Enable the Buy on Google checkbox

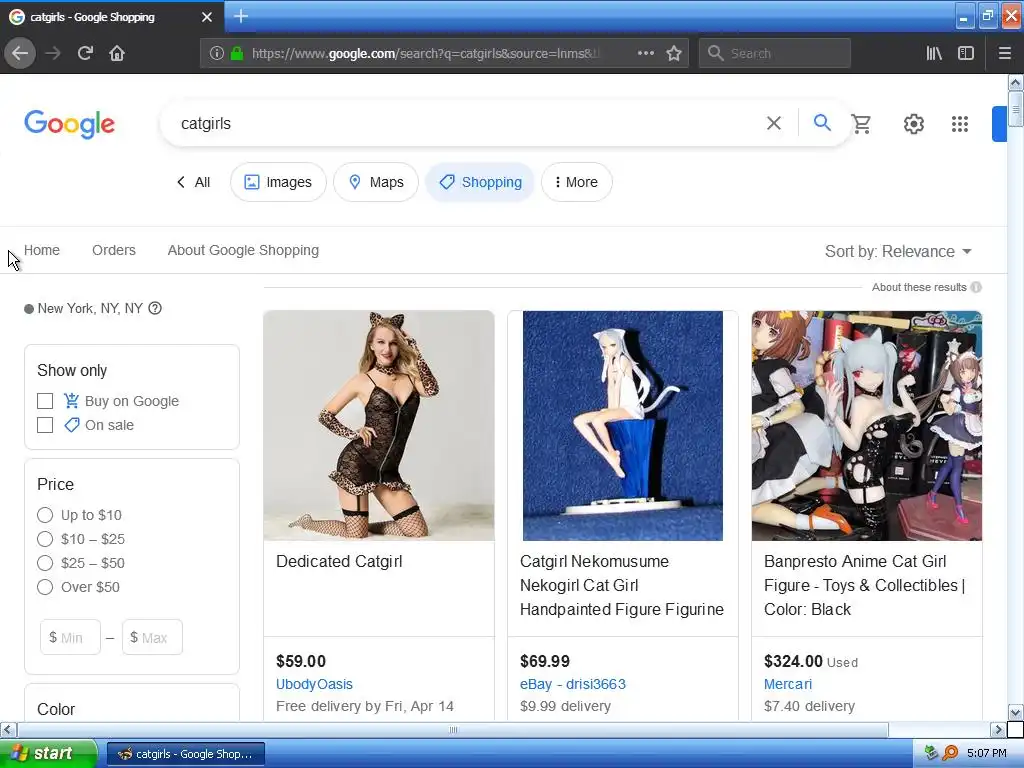point(45,401)
